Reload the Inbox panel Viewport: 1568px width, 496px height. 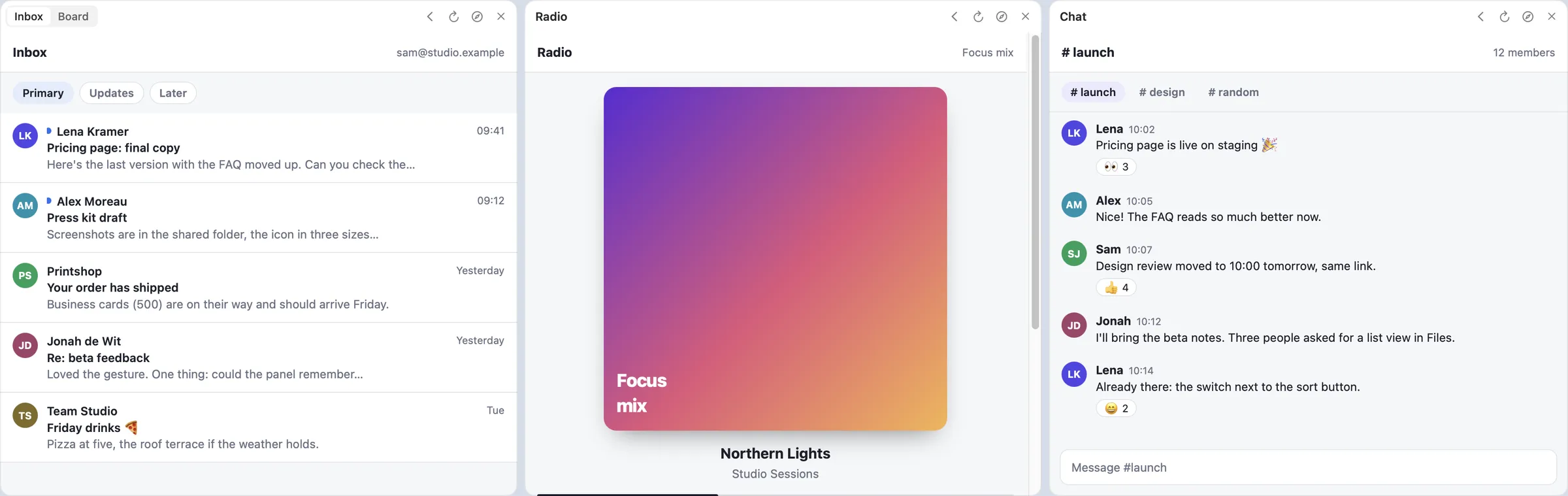[x=453, y=17]
